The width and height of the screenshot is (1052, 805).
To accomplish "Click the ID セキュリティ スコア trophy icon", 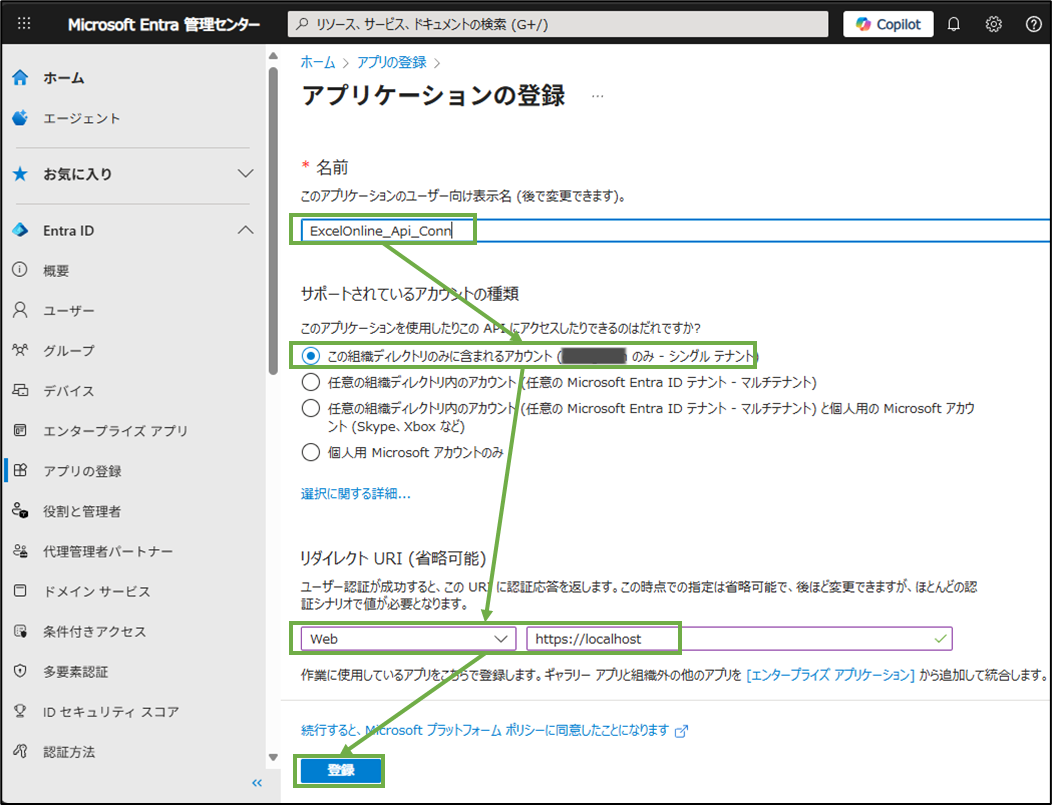I will pos(20,711).
